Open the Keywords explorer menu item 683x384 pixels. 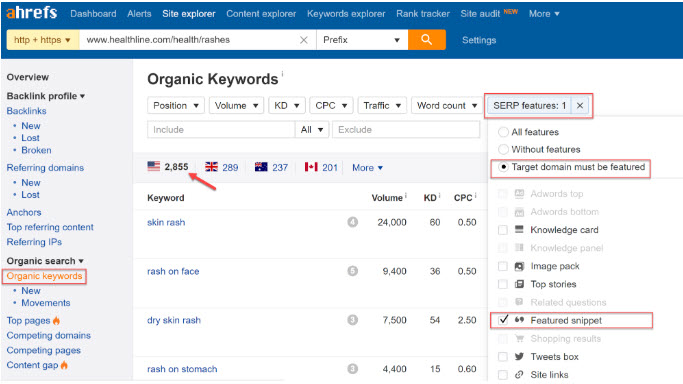coord(346,13)
